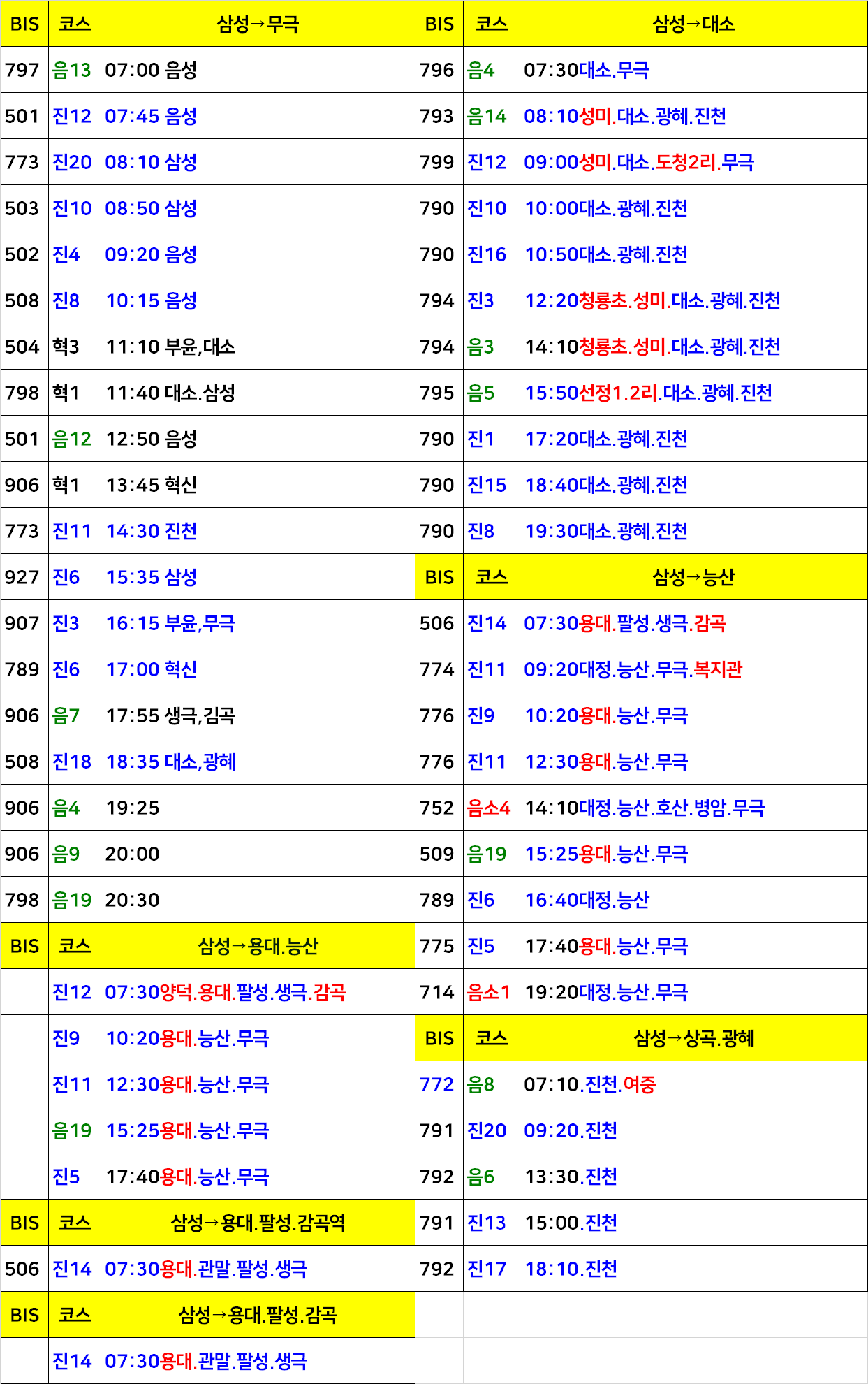Pick the '11:10 부윤,대소' entry

(x=258, y=347)
